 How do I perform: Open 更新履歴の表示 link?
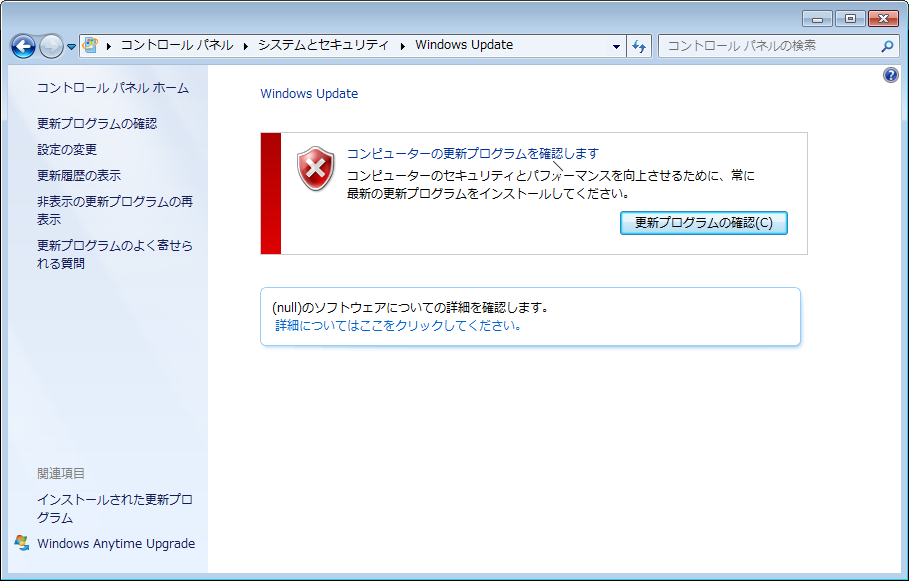(79, 175)
